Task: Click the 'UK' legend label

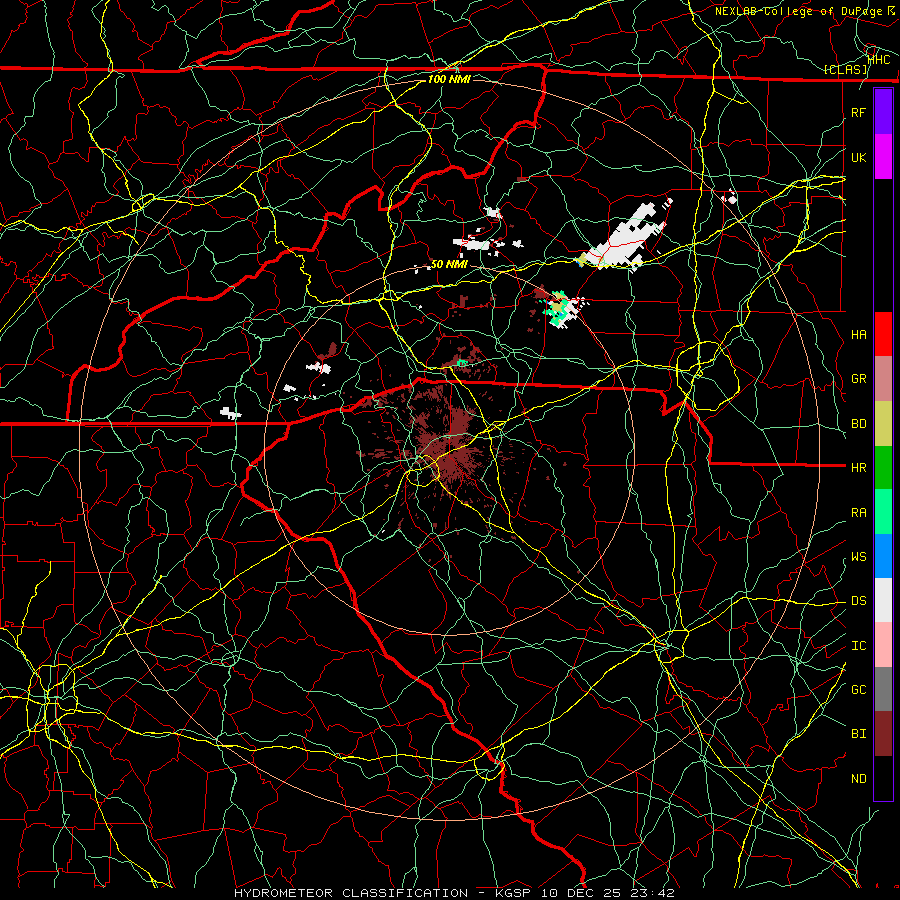Action: pos(859,157)
